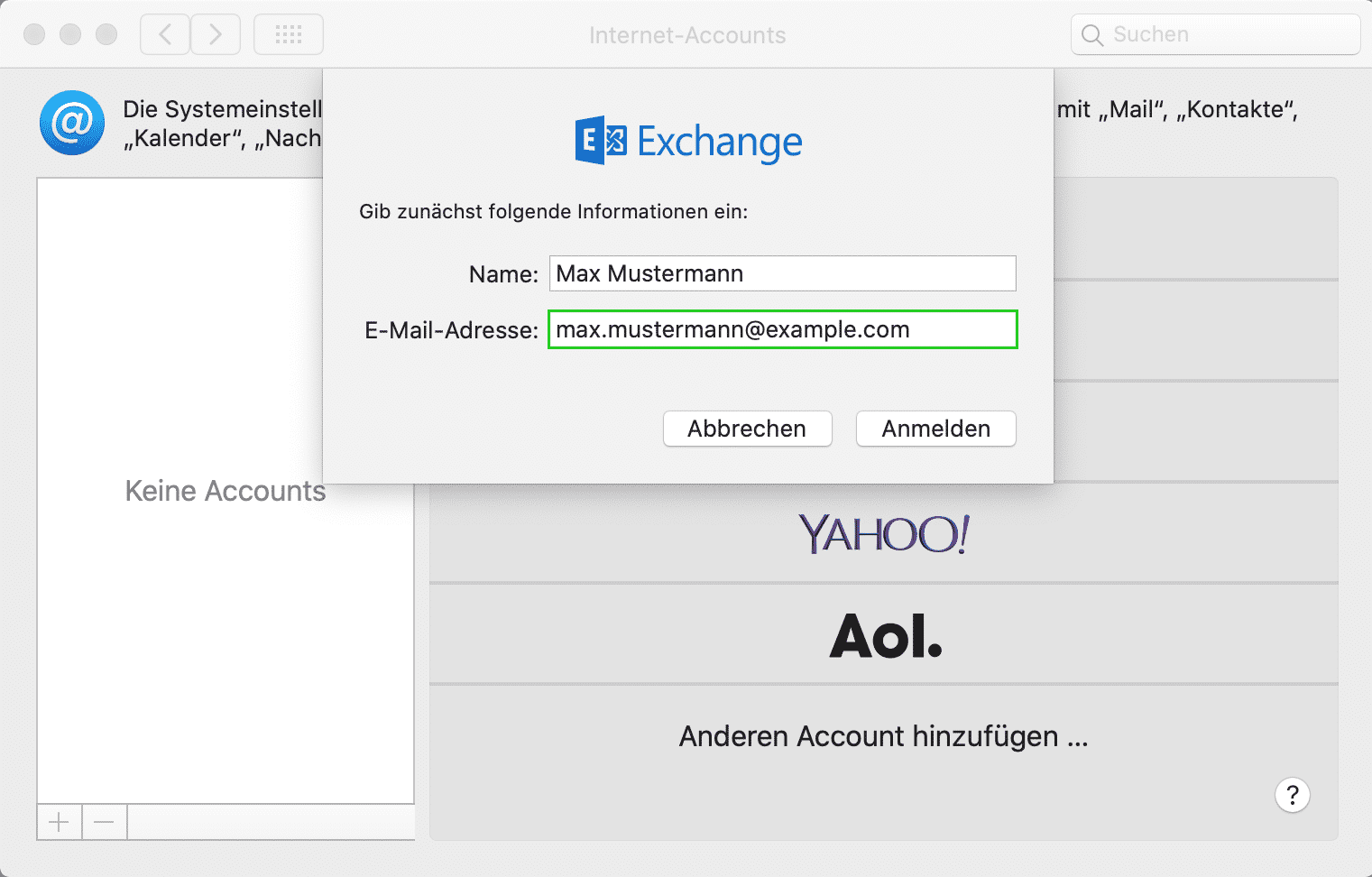The image size is (1372, 877).
Task: Click the Name input field
Action: tap(781, 272)
